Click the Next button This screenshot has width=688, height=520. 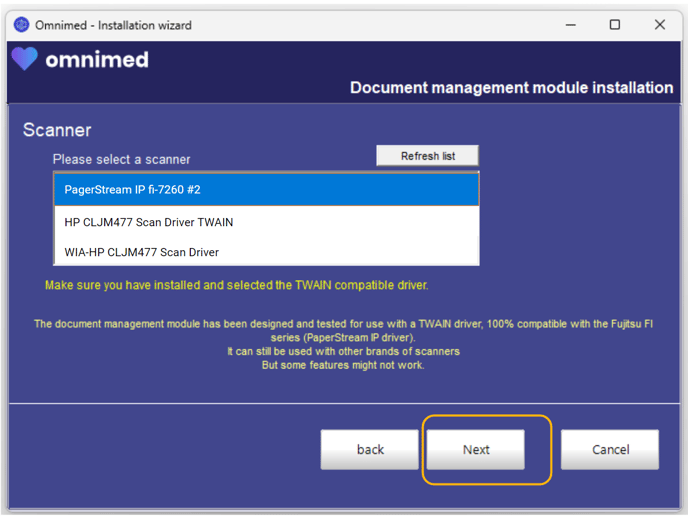(475, 449)
